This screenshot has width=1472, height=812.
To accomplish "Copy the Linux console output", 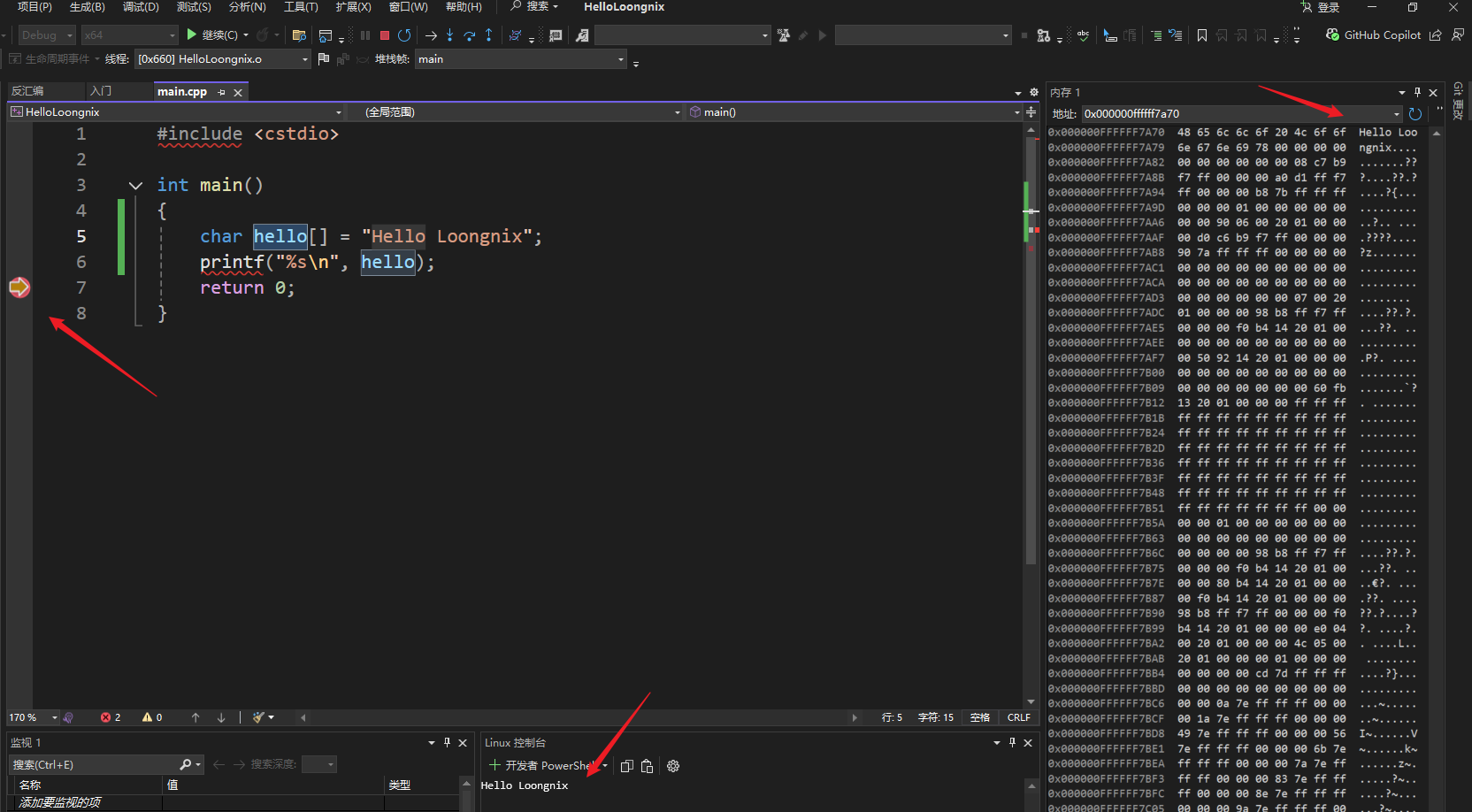I will (x=626, y=766).
